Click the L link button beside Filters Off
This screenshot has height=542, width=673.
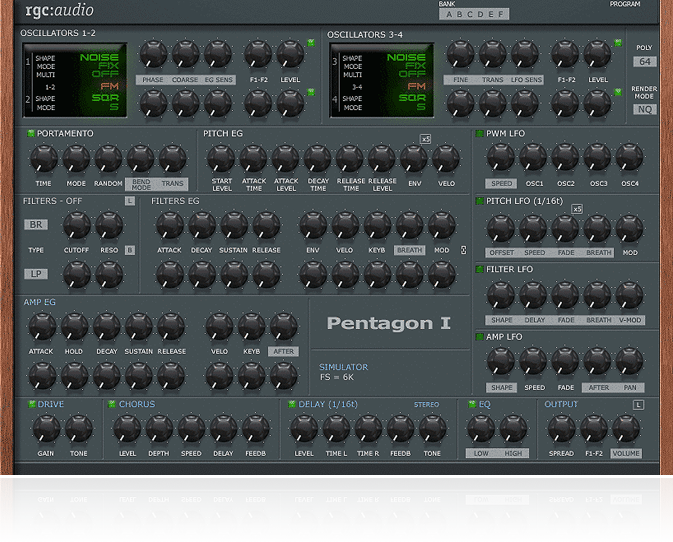(x=130, y=201)
